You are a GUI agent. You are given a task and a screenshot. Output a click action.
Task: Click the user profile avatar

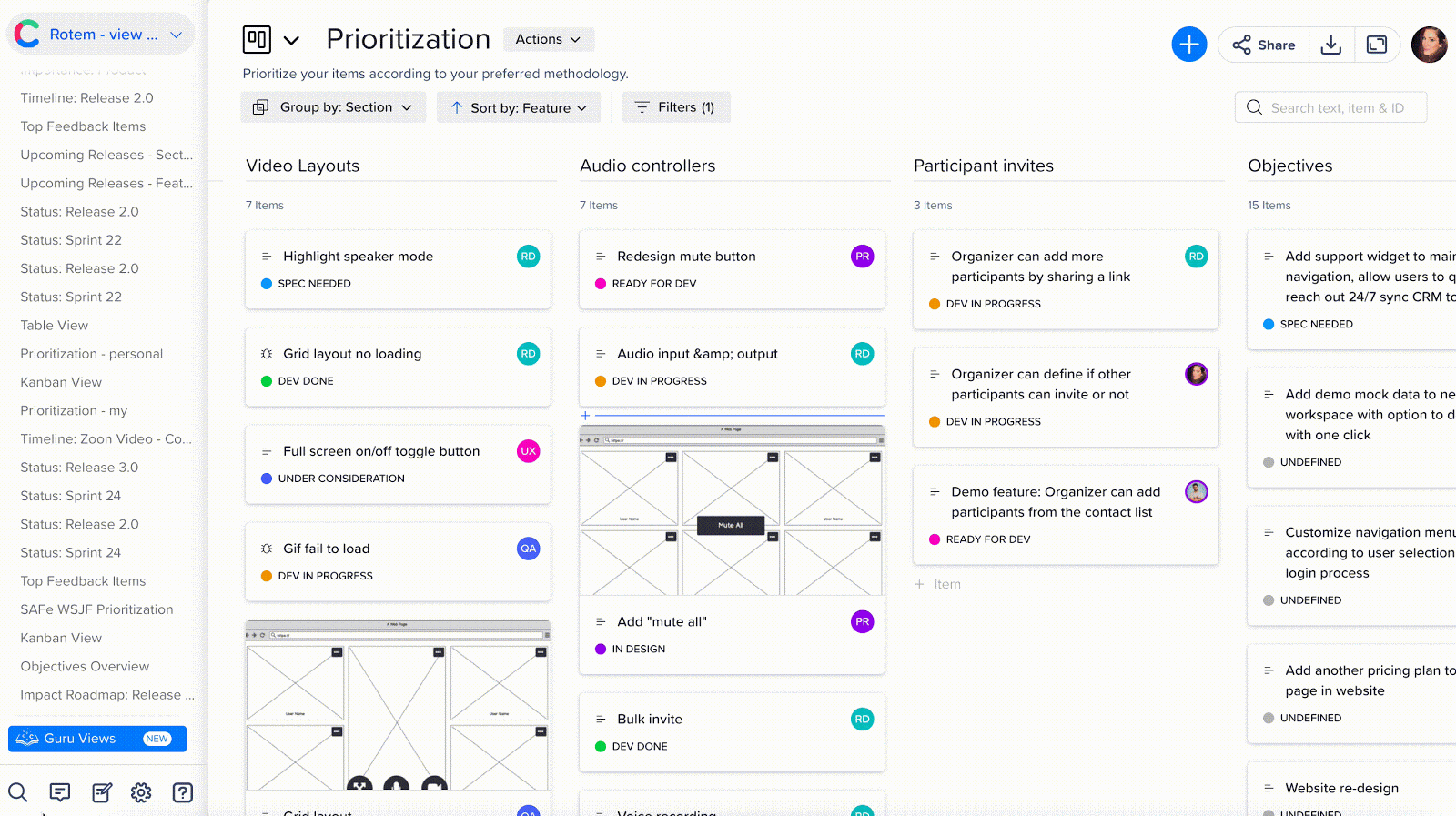point(1429,45)
